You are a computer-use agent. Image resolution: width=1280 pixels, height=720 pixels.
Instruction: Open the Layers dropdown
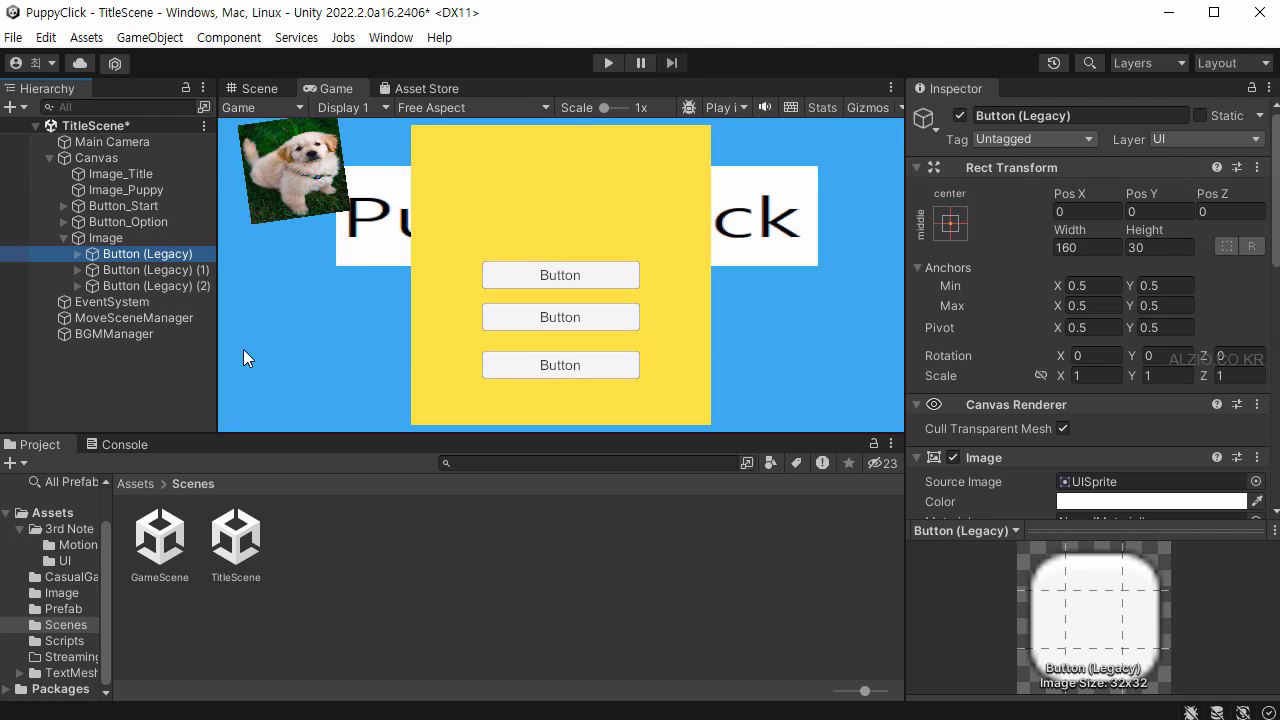[x=1149, y=63]
